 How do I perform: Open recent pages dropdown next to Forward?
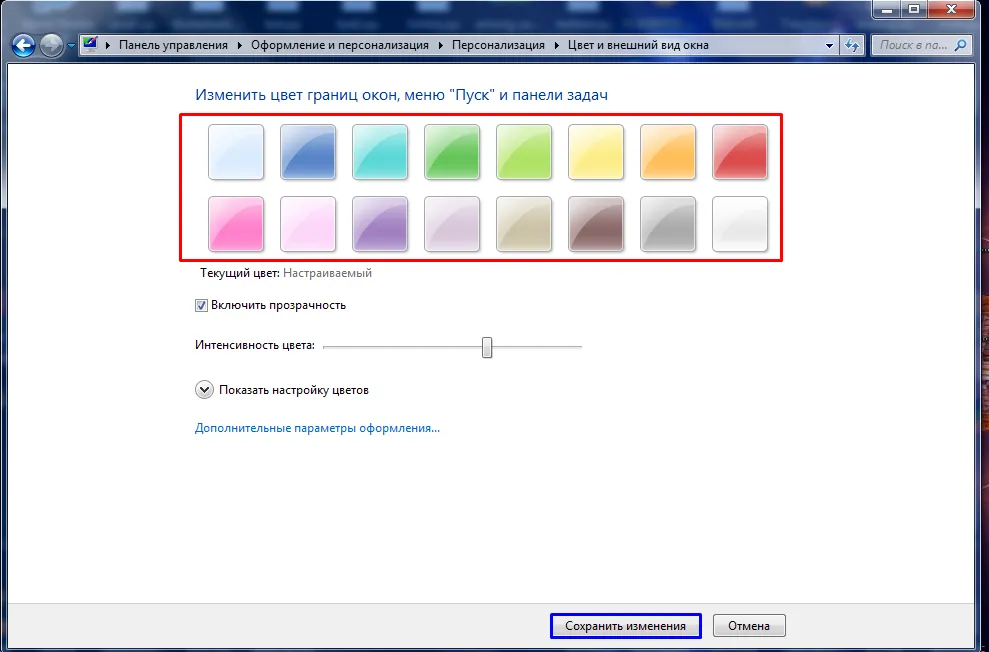pyautogui.click(x=71, y=45)
